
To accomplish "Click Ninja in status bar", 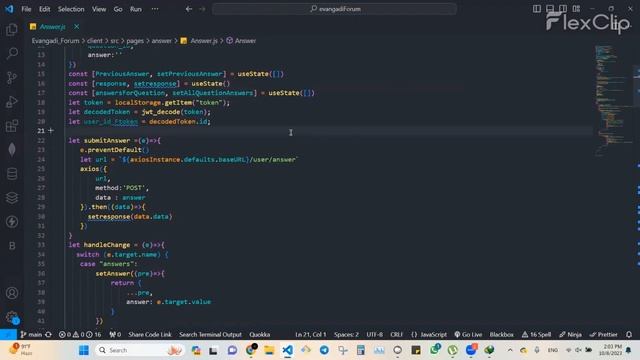I will coord(570,334).
